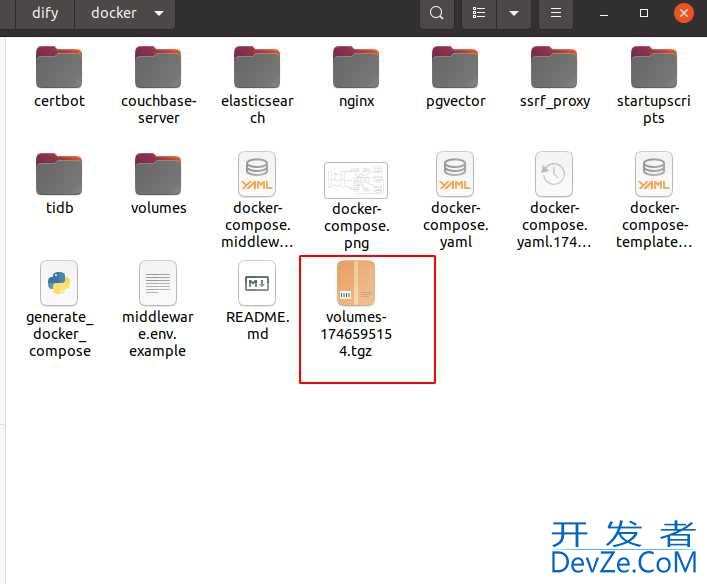Select the docker-compose.yaml file

point(455,176)
